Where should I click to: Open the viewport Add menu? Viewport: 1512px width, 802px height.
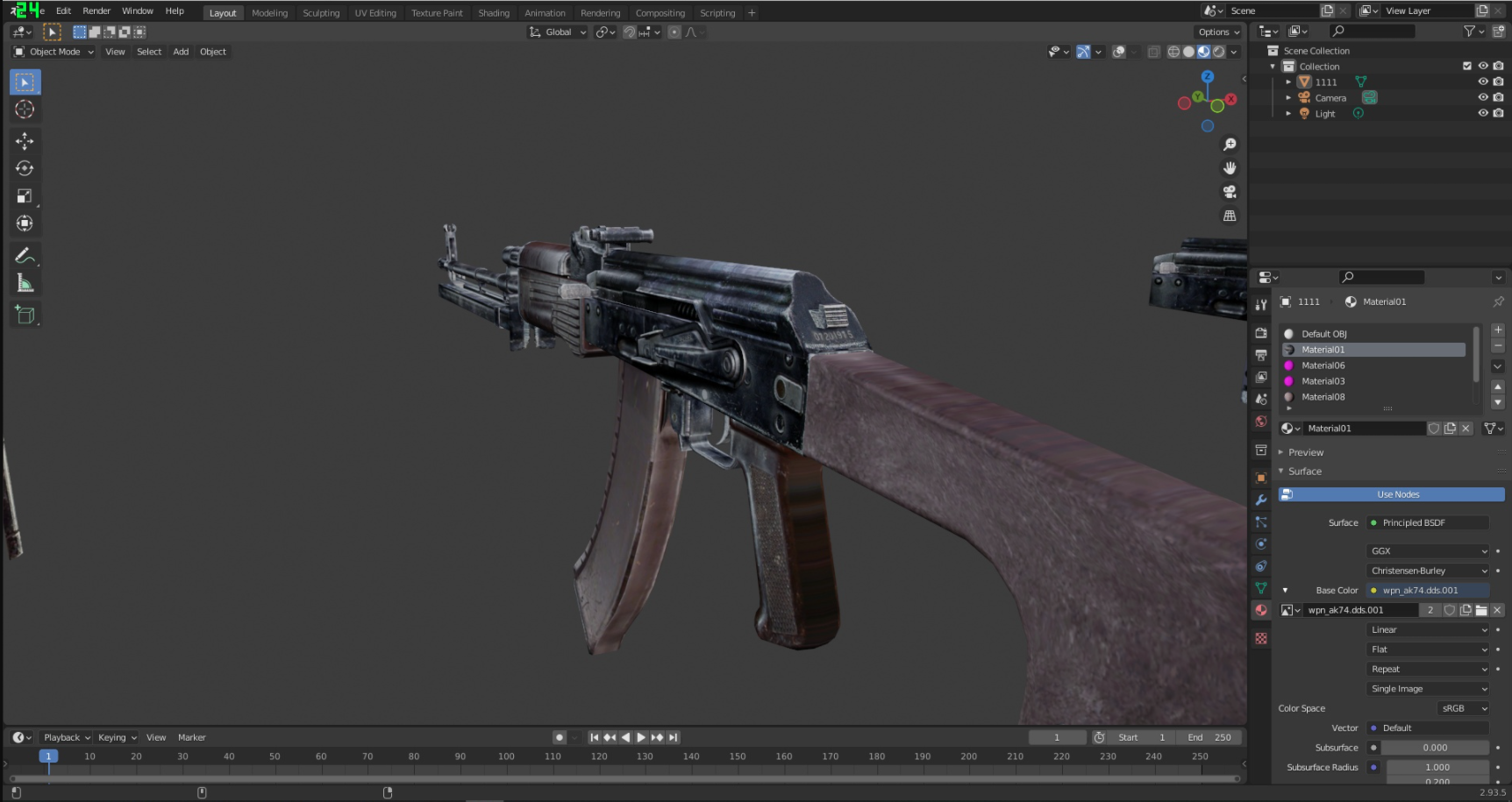point(181,52)
